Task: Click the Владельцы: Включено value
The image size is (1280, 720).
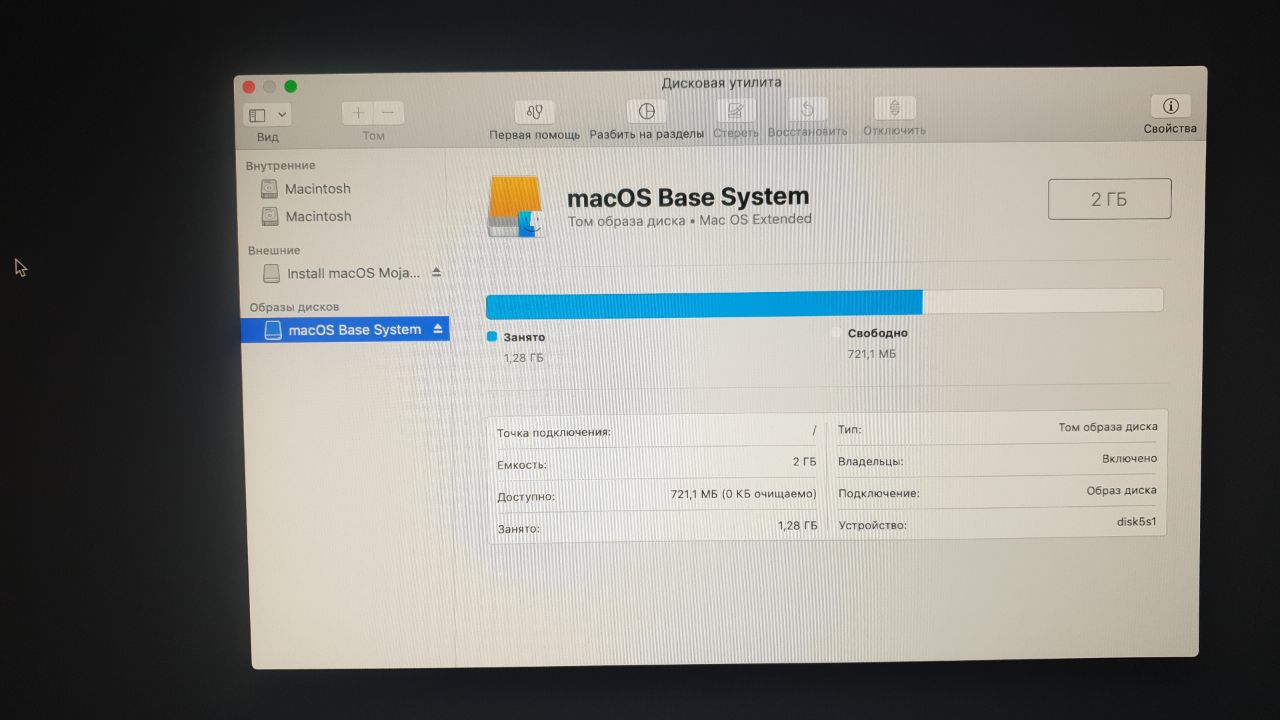Action: click(1130, 459)
